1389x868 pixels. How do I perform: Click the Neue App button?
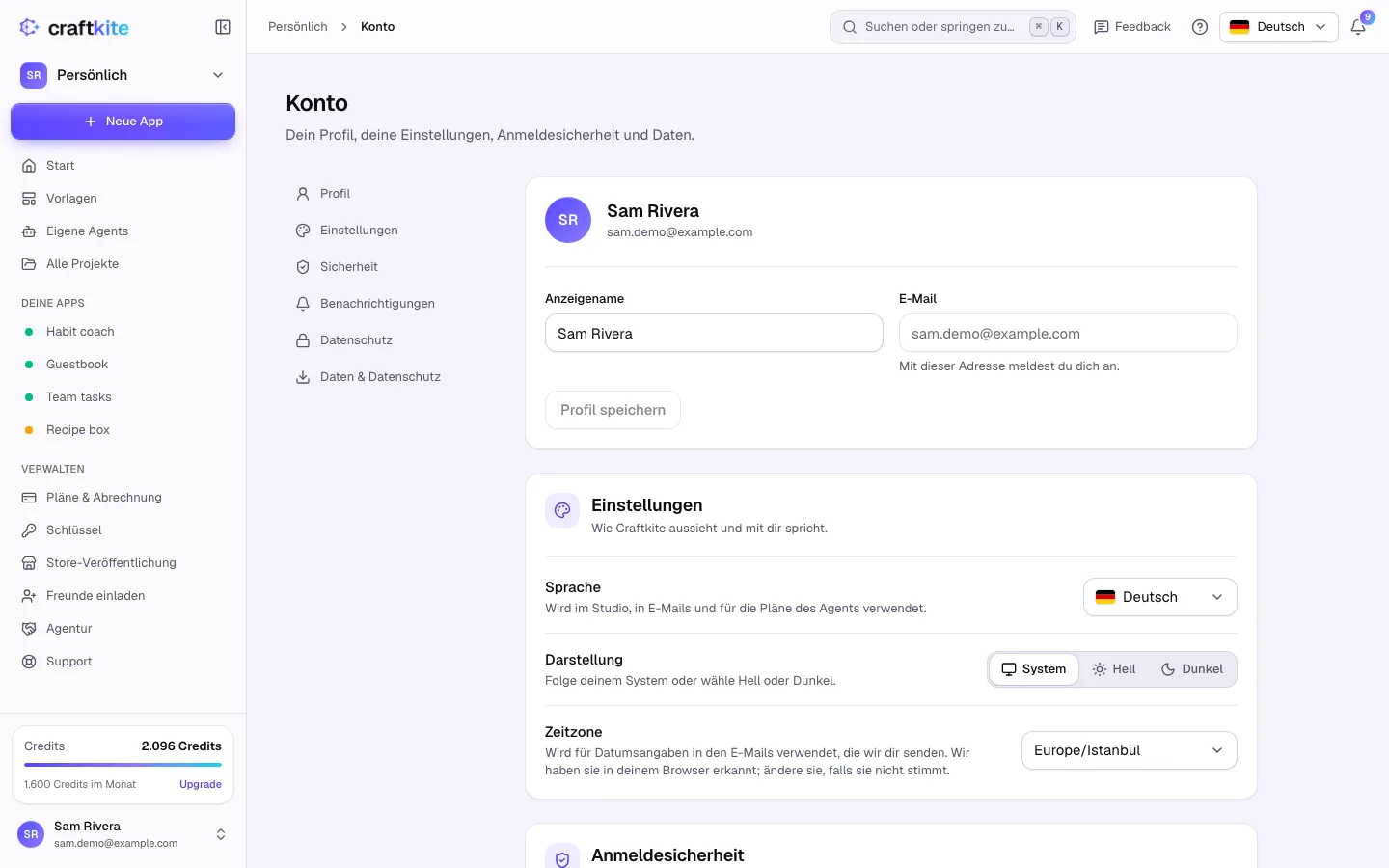123,122
